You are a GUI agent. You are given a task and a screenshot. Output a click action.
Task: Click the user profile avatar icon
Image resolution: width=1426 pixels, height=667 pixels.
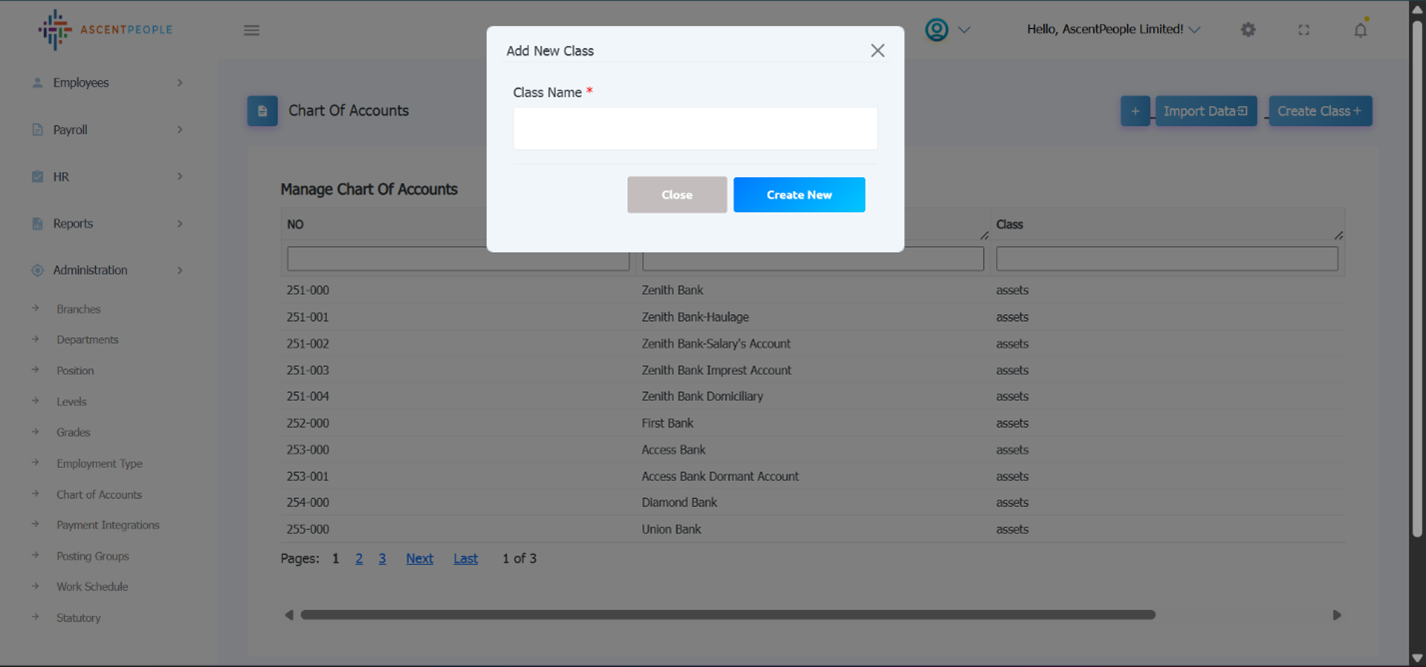tap(937, 30)
